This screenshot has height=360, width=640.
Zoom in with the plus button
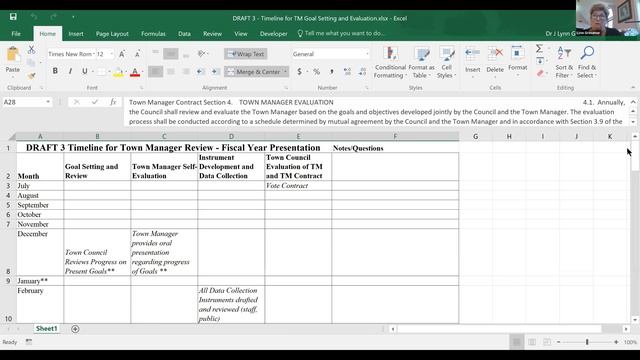pyautogui.click(x=616, y=342)
